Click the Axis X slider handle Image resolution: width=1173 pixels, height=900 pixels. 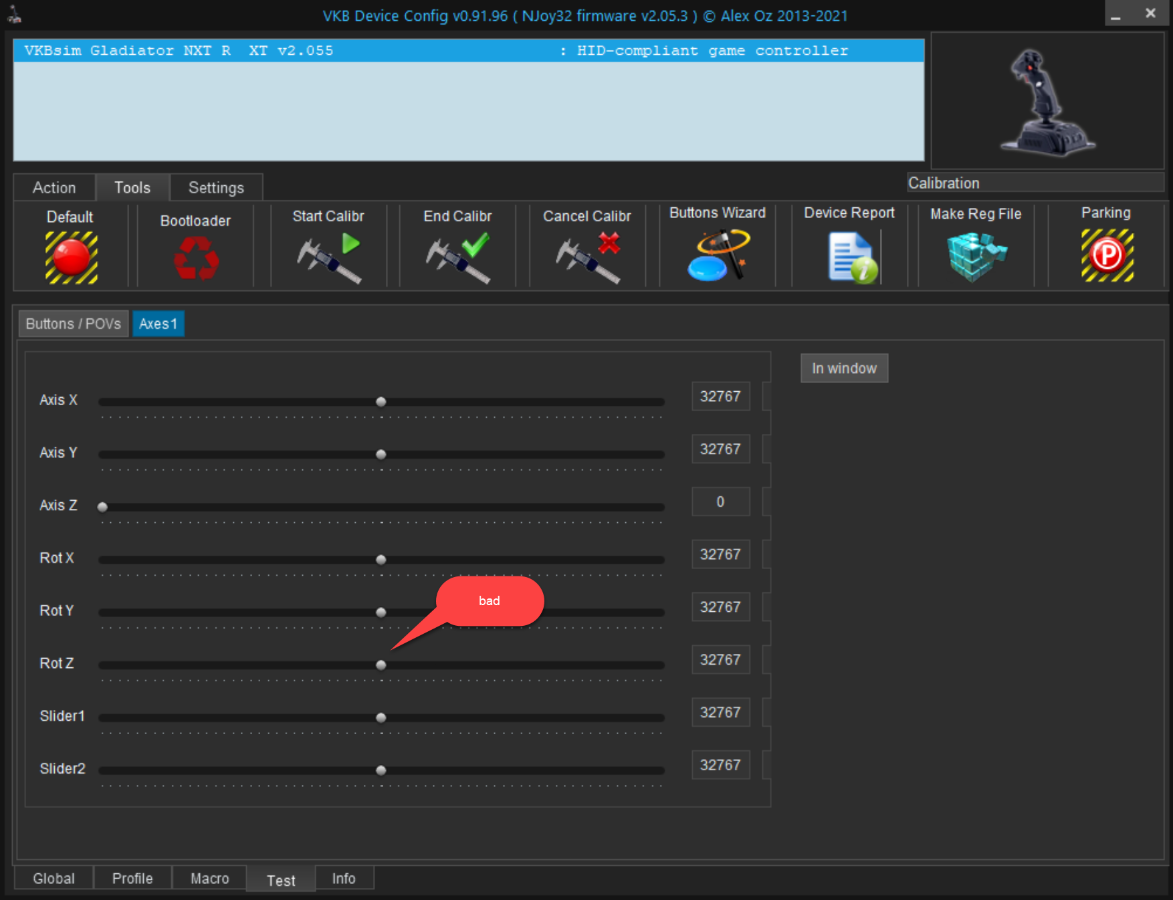click(381, 402)
